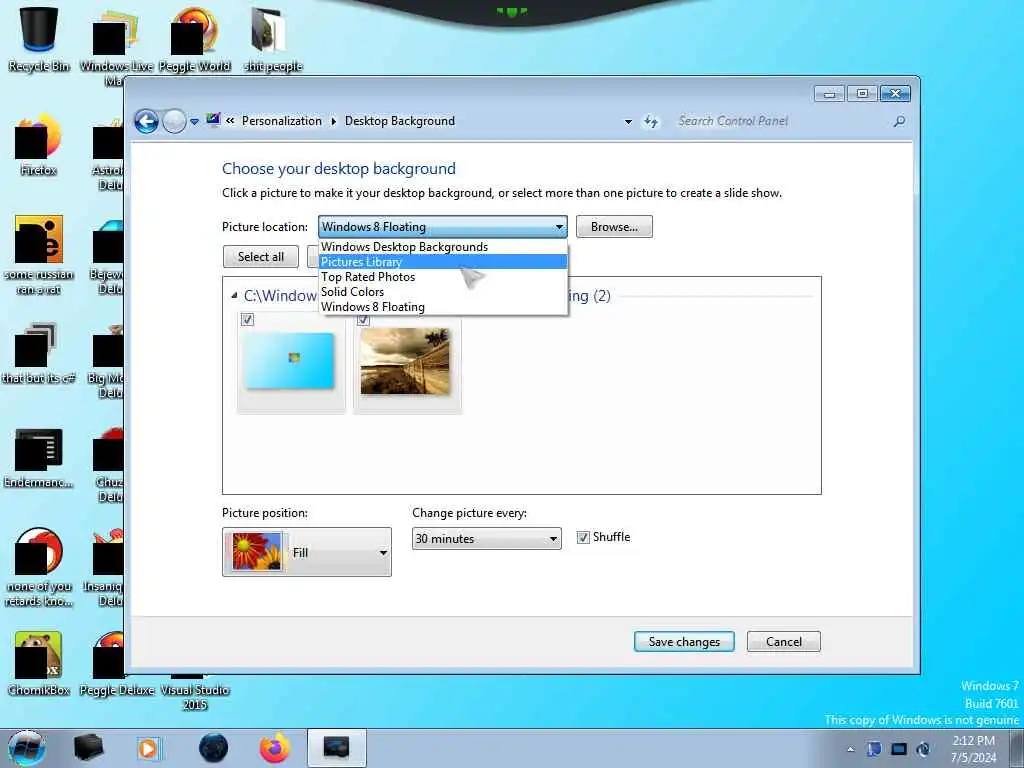Open the none of you retards kno... icon
Viewport: 1024px width, 768px height.
click(x=39, y=567)
